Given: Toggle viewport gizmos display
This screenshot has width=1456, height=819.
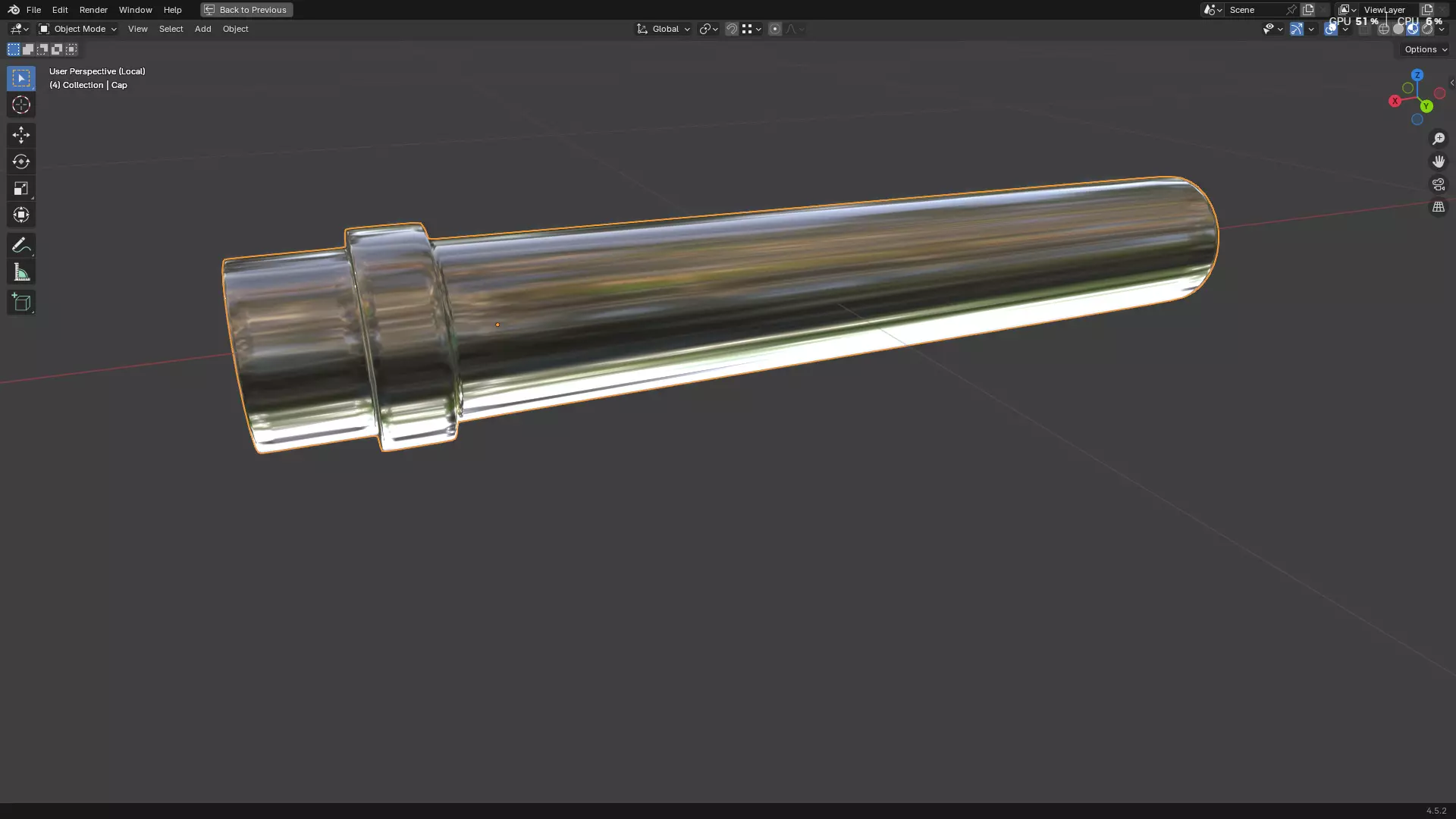Looking at the screenshot, I should [1297, 29].
